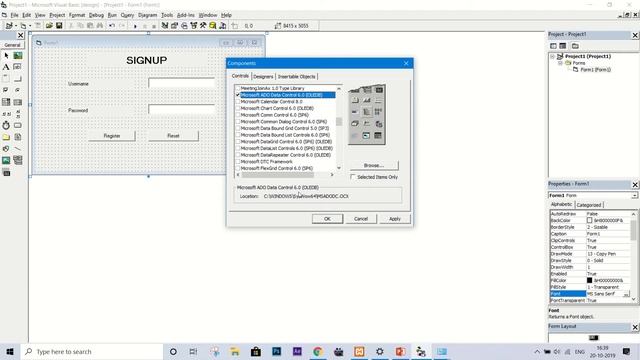Check Microsoft Calendar Control 8.0 checkbox
Viewport: 640px width, 360px height.
pyautogui.click(x=238, y=102)
